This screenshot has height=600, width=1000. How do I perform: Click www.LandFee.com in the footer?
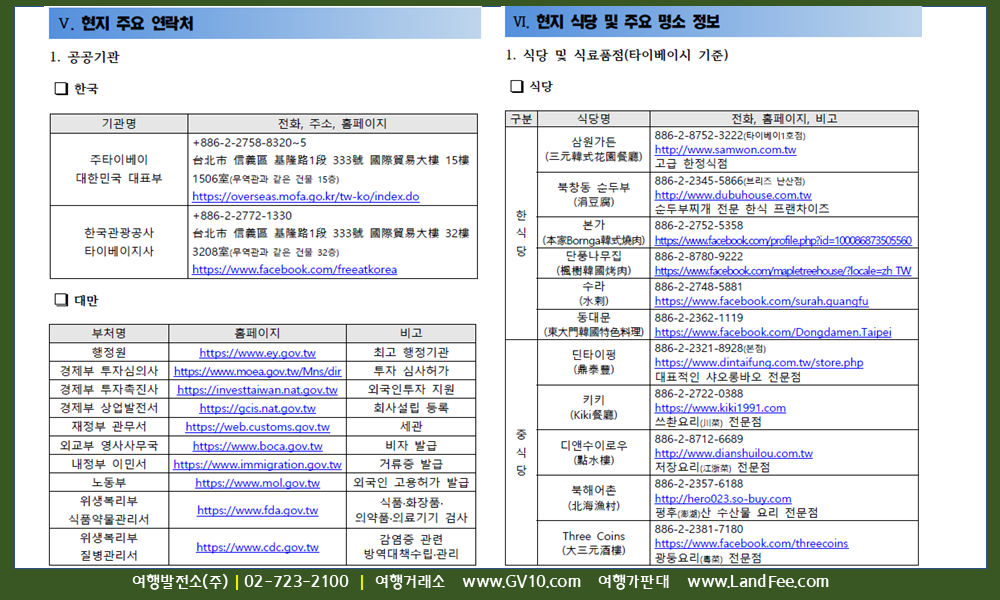pyautogui.click(x=758, y=582)
